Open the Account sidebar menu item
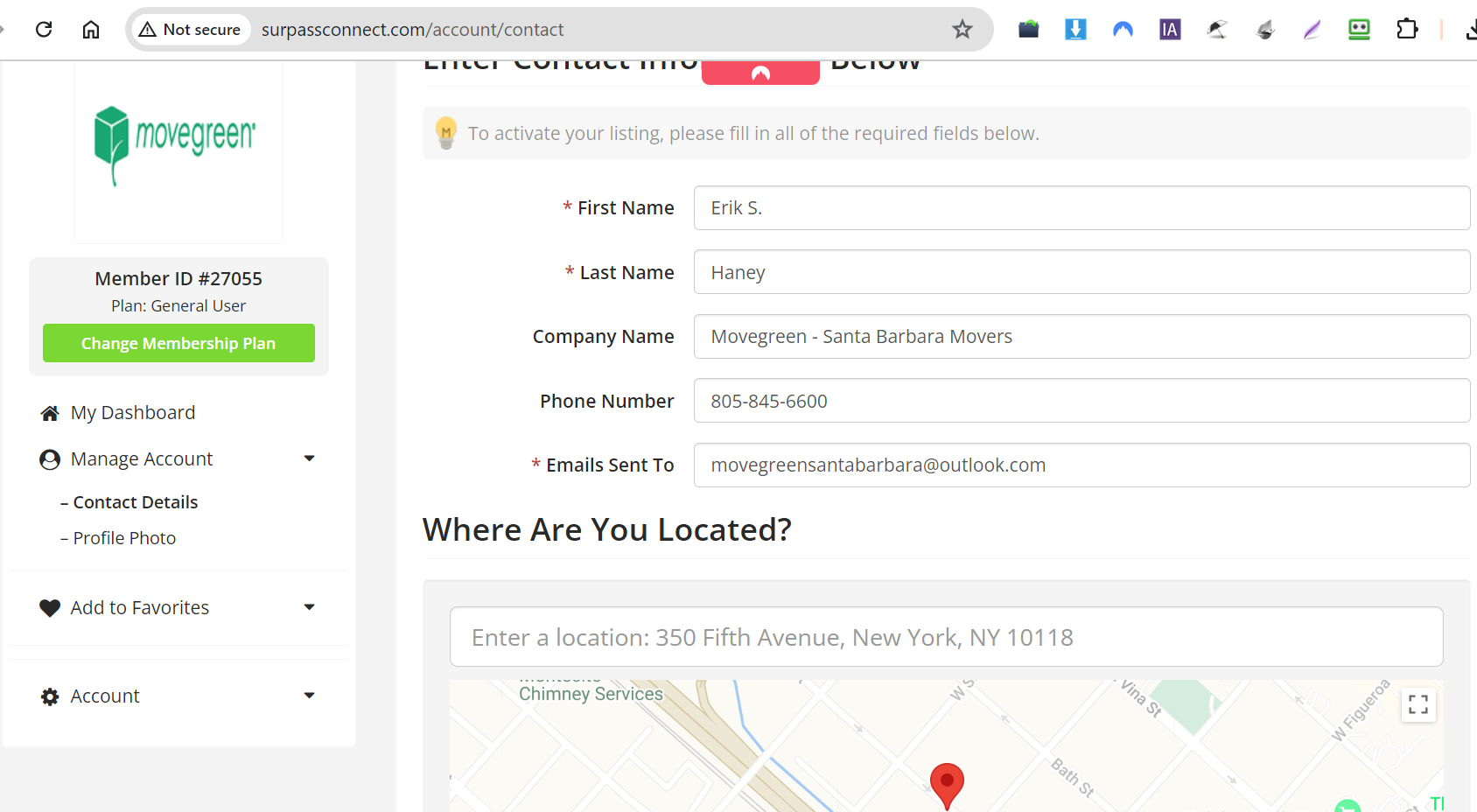This screenshot has width=1477, height=812. (104, 696)
